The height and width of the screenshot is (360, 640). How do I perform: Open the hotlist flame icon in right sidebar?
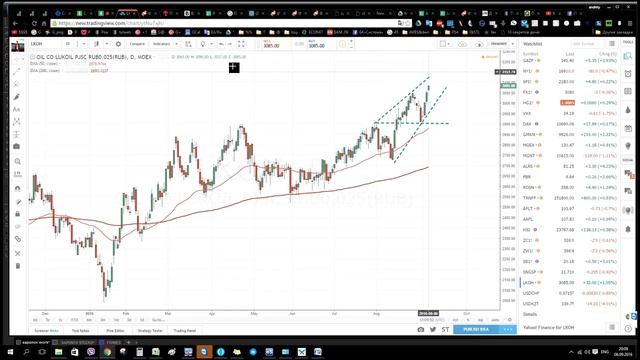(628, 110)
